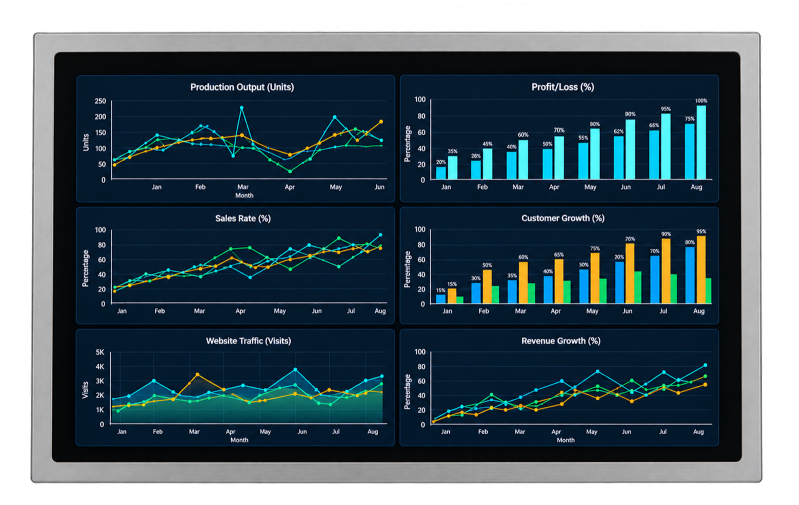
Task: Click 'May' on the Customer Growth x-axis
Action: pos(592,311)
